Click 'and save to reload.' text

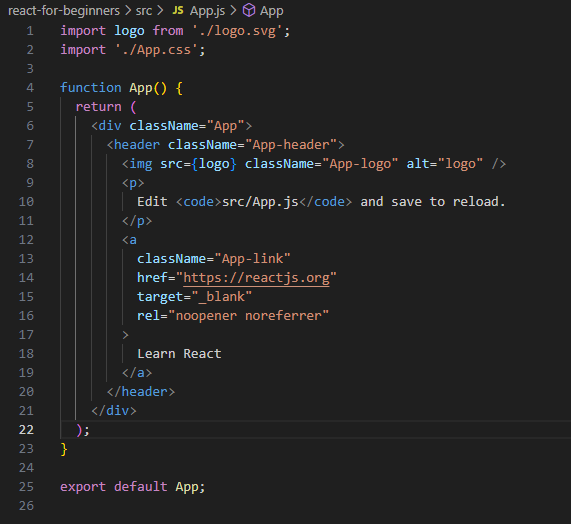[433, 202]
